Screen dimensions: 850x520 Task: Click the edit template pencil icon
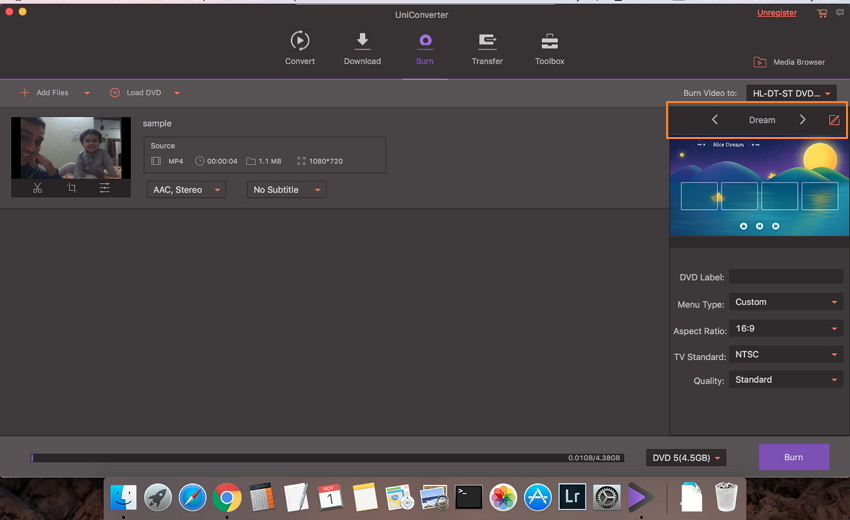(x=834, y=120)
